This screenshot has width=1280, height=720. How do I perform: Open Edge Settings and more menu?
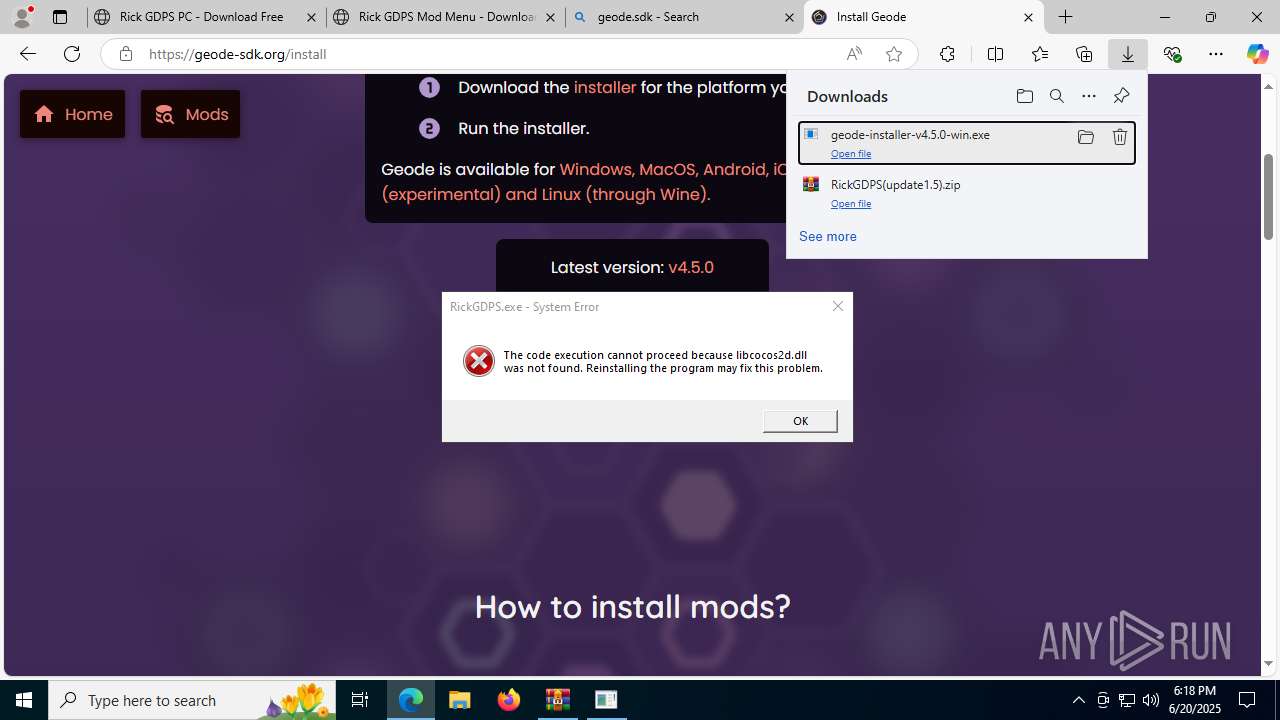point(1216,54)
